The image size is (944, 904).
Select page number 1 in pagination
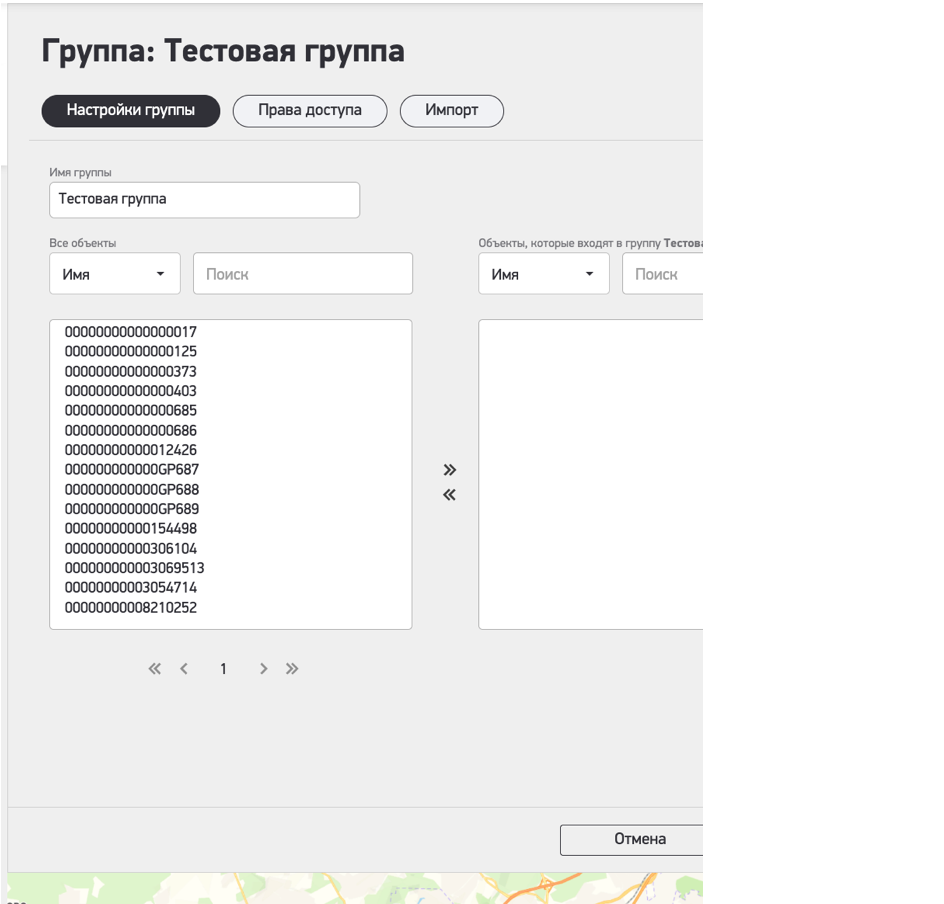point(223,669)
